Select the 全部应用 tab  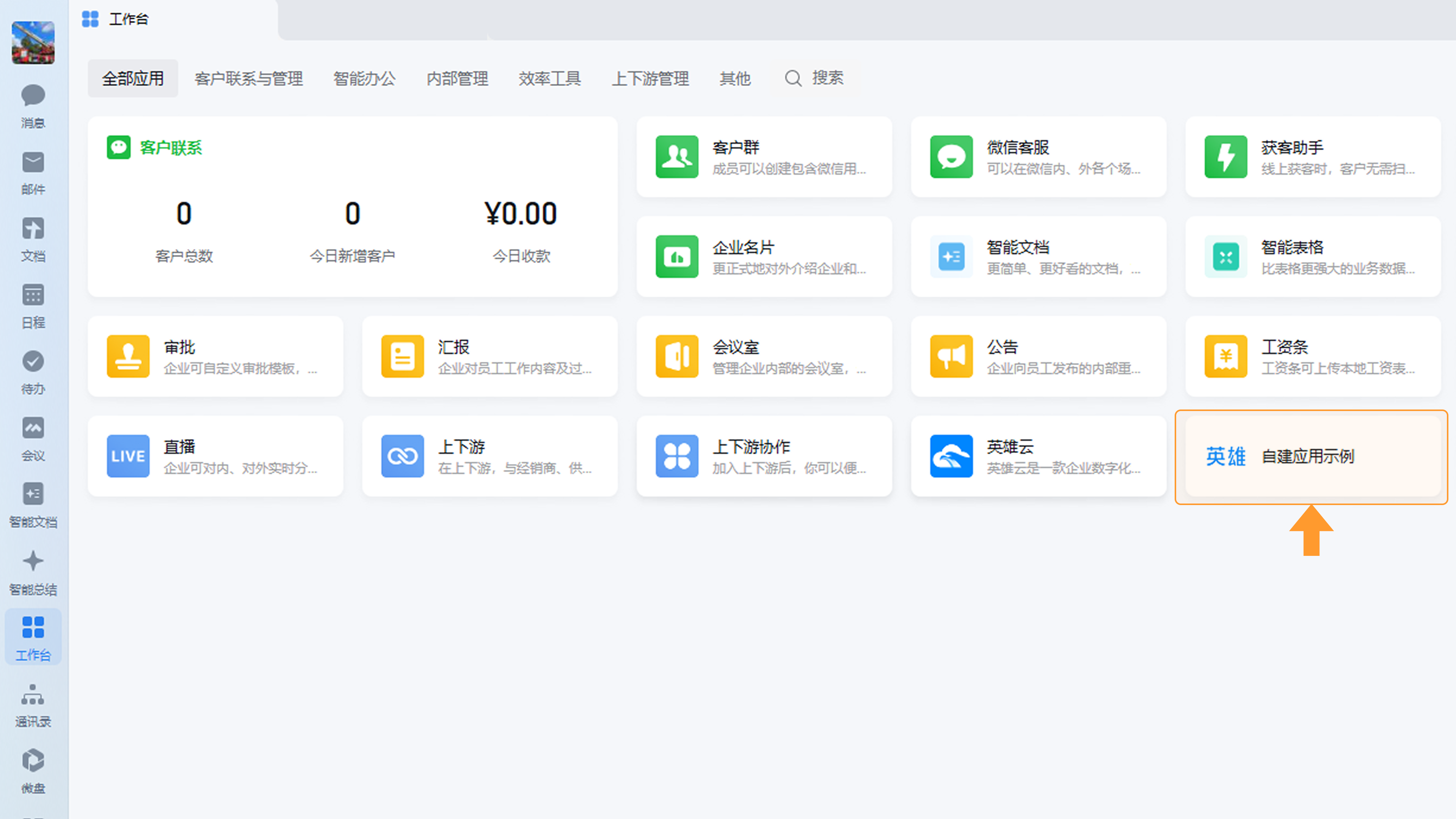coord(133,78)
